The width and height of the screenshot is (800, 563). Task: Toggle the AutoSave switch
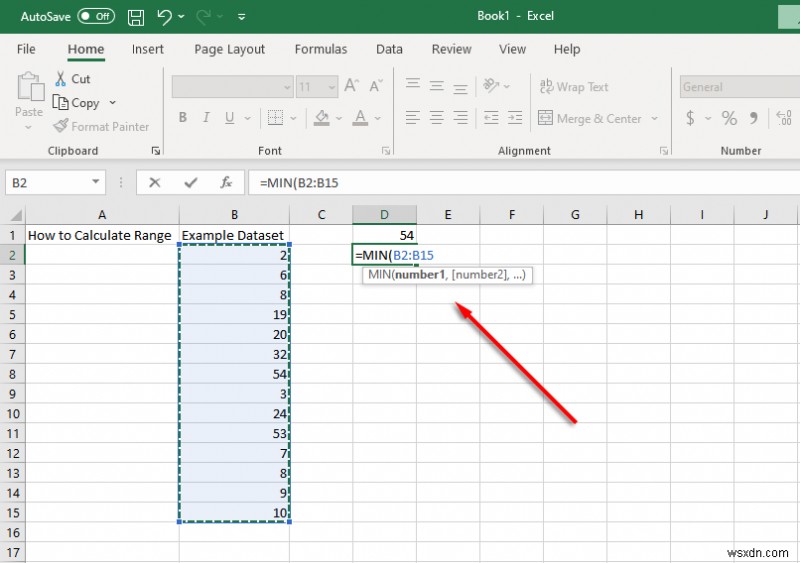pyautogui.click(x=96, y=16)
